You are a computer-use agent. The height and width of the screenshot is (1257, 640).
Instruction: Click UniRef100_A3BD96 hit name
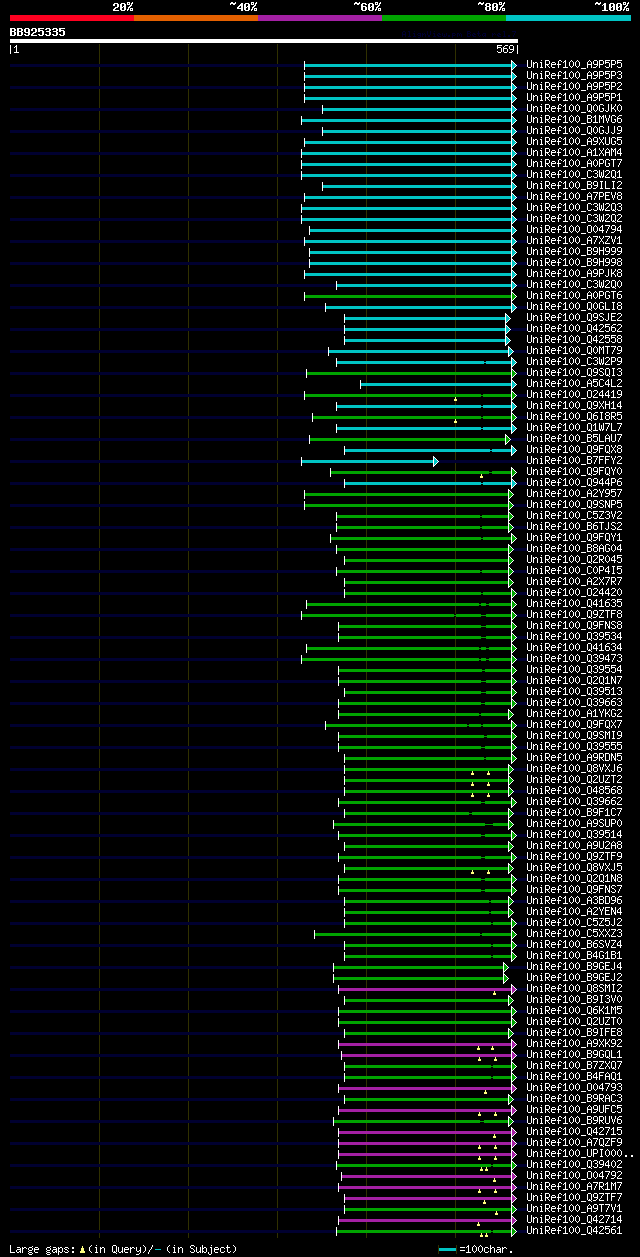point(573,900)
